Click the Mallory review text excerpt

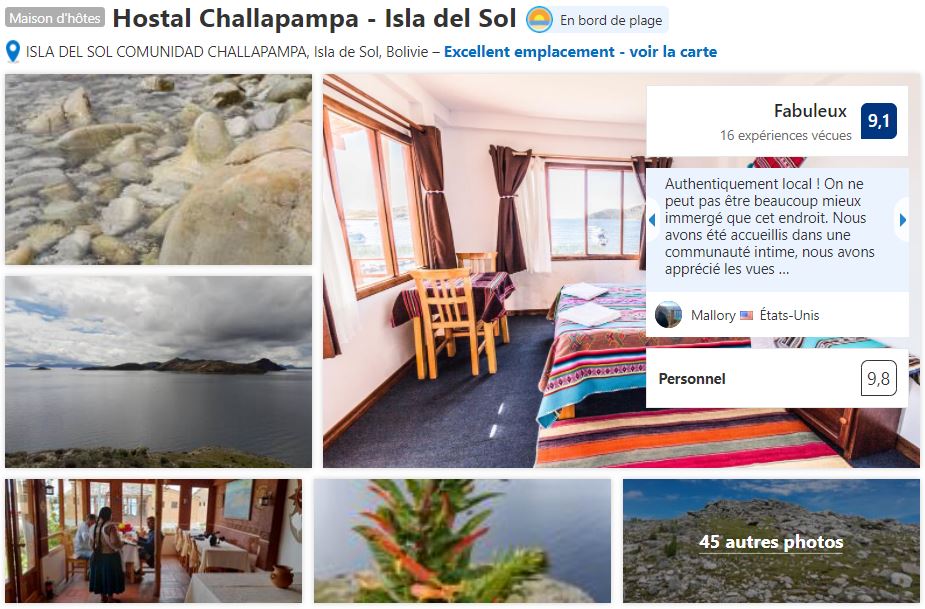coord(770,226)
